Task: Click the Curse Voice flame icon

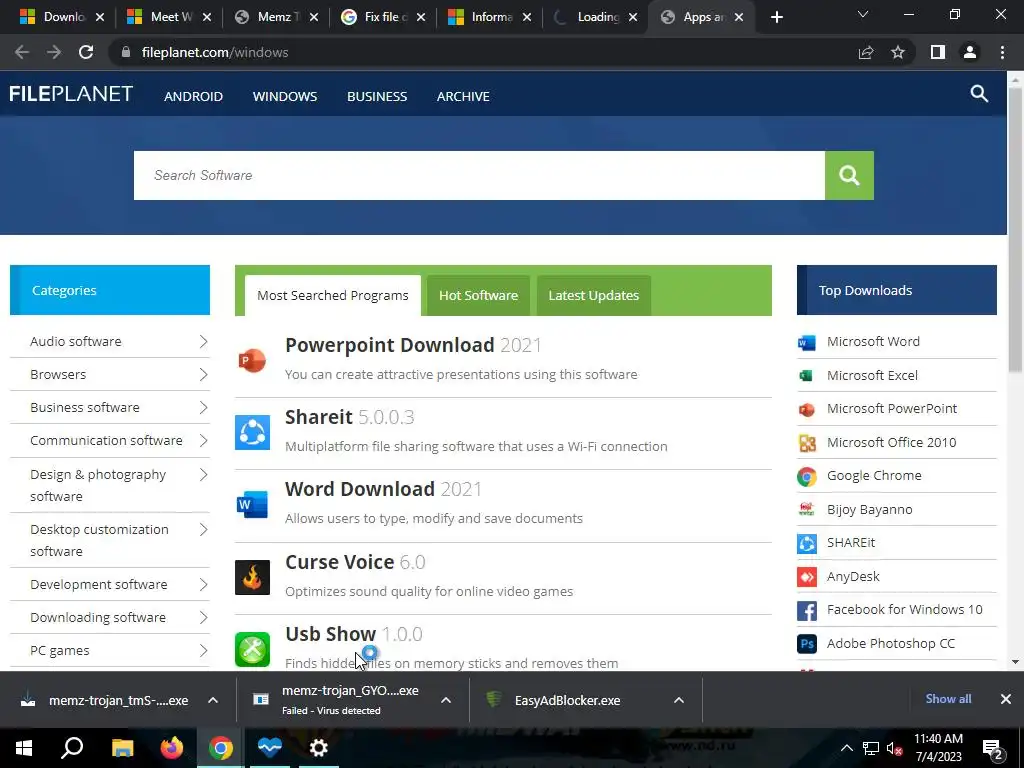Action: [252, 577]
